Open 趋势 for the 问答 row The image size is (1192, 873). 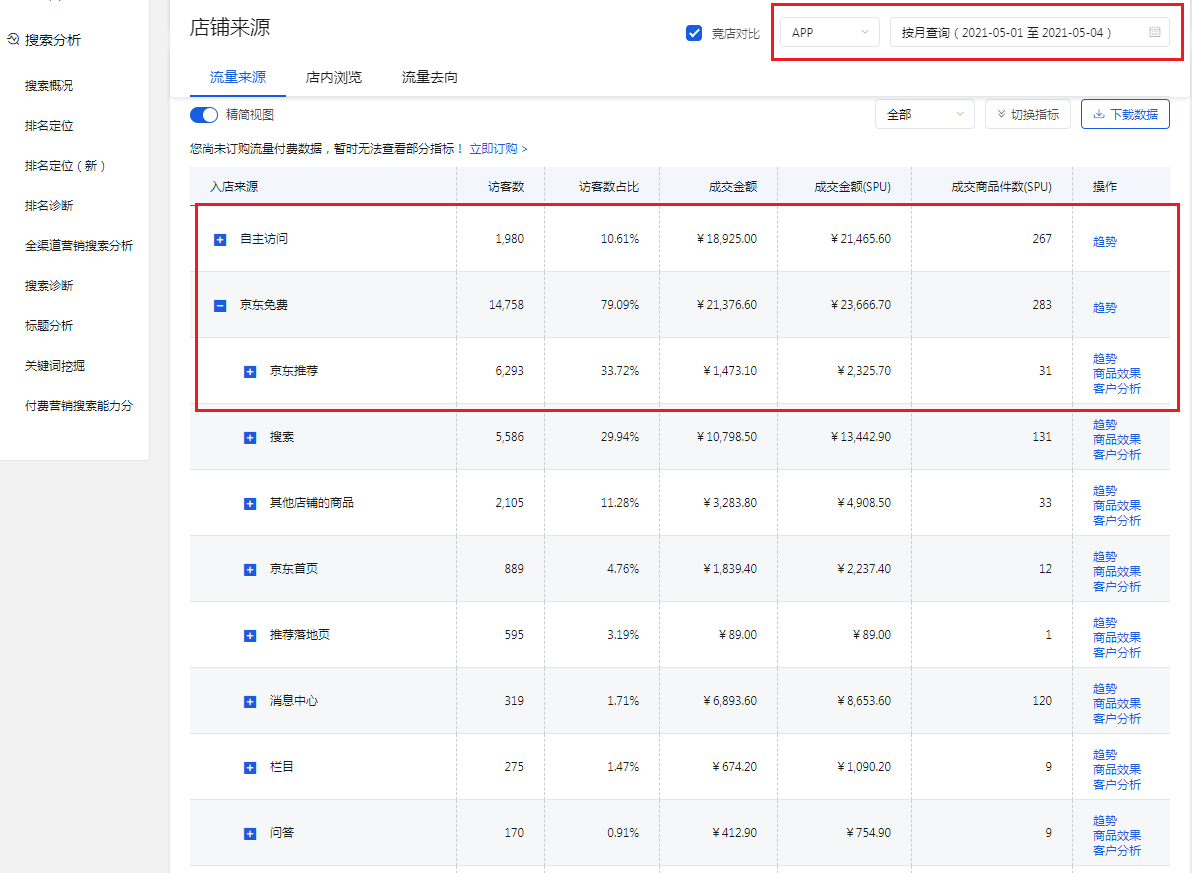(x=1105, y=821)
